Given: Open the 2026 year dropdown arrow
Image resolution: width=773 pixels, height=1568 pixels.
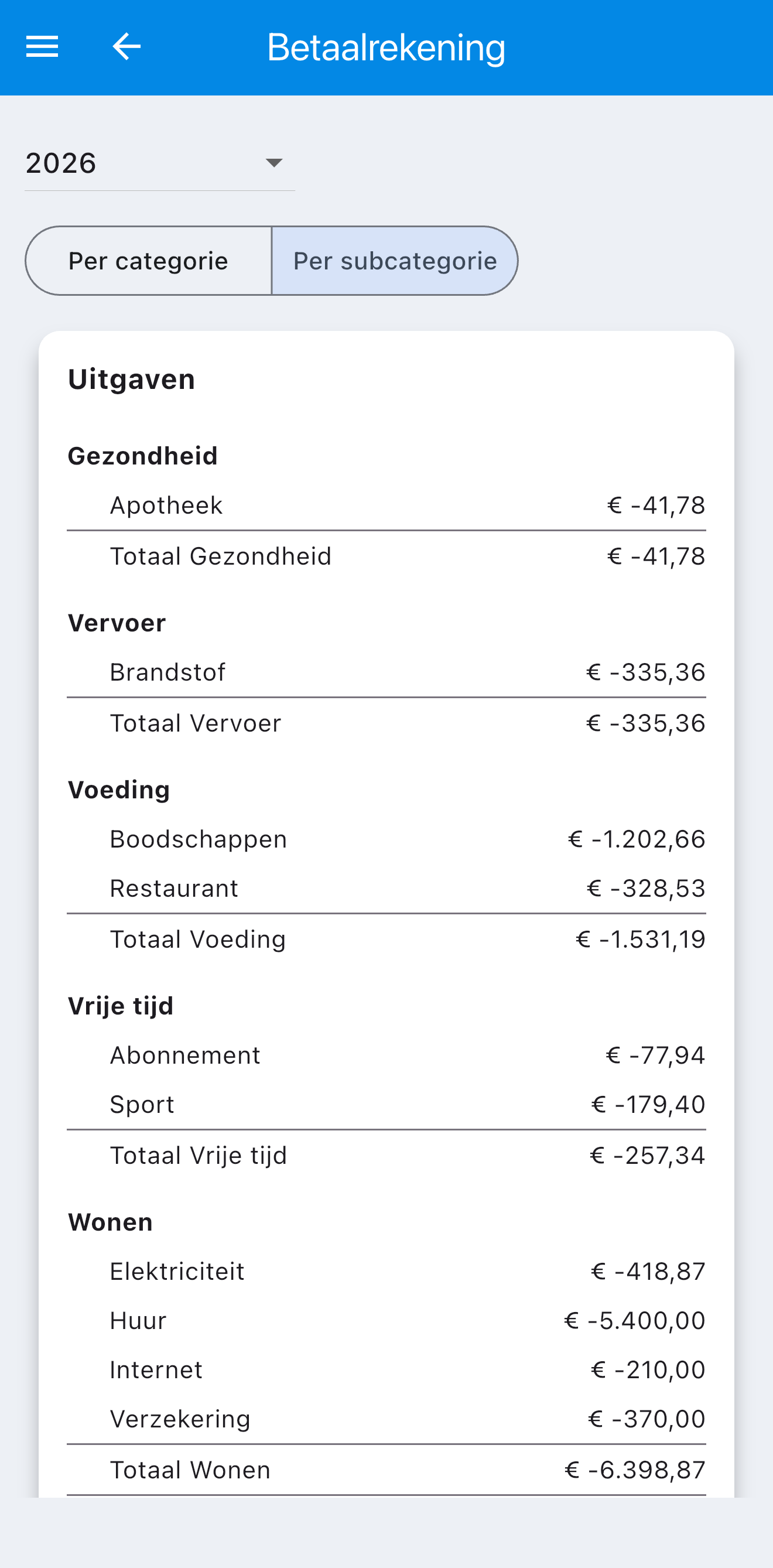Looking at the screenshot, I should 274,162.
